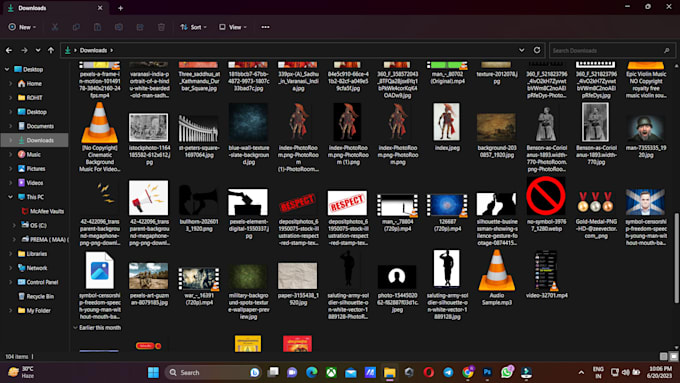Select the blue-wall-texture image file
Viewport: 680px width, 383px height.
coord(248,134)
